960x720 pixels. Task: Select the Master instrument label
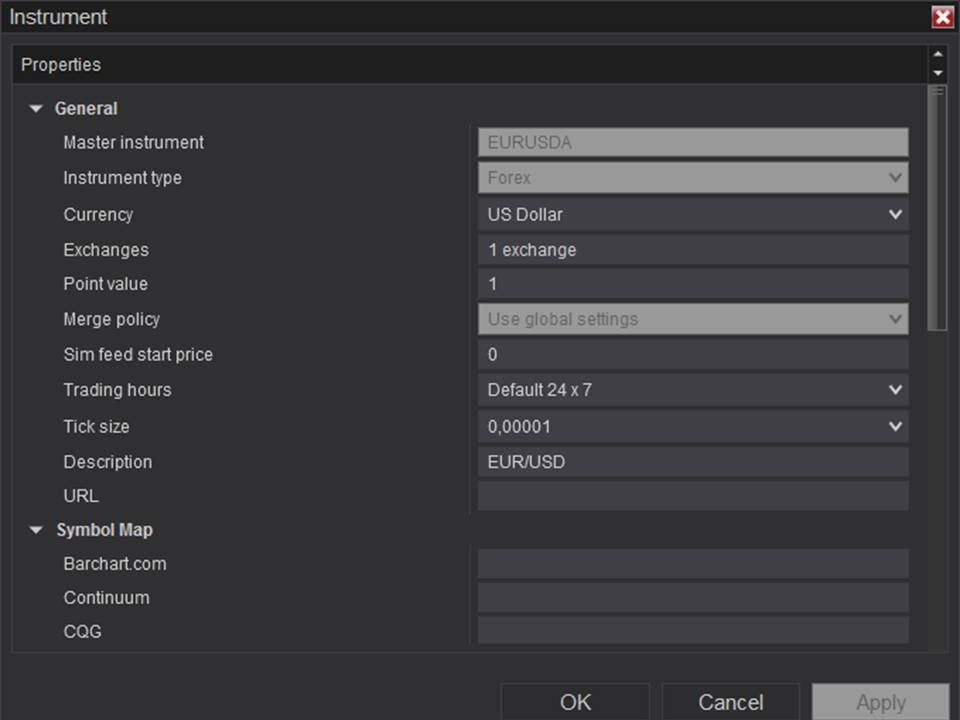(133, 142)
